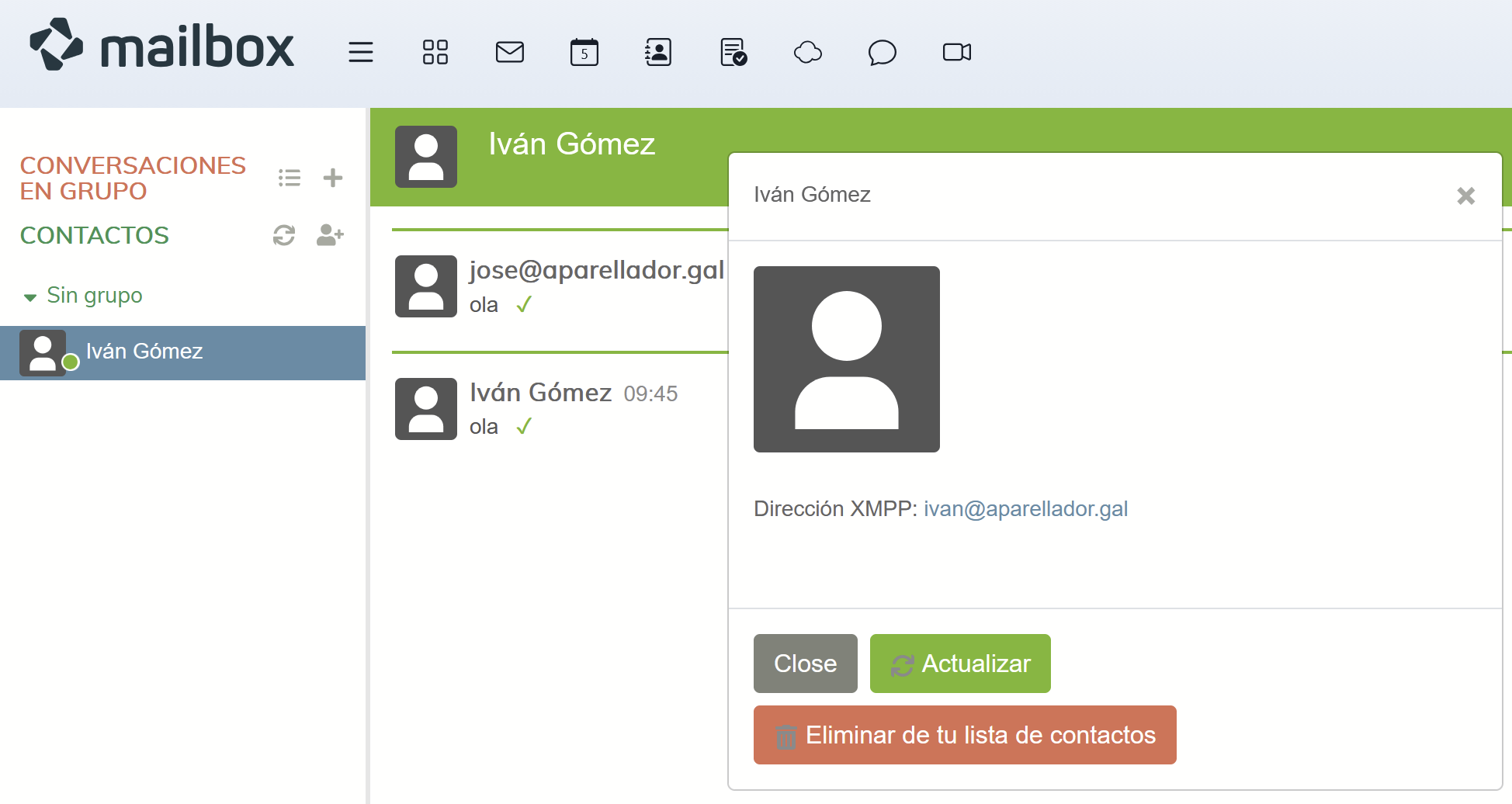Screen dimensions: 1512x804
Task: Open the mail envelope icon
Action: 510,53
